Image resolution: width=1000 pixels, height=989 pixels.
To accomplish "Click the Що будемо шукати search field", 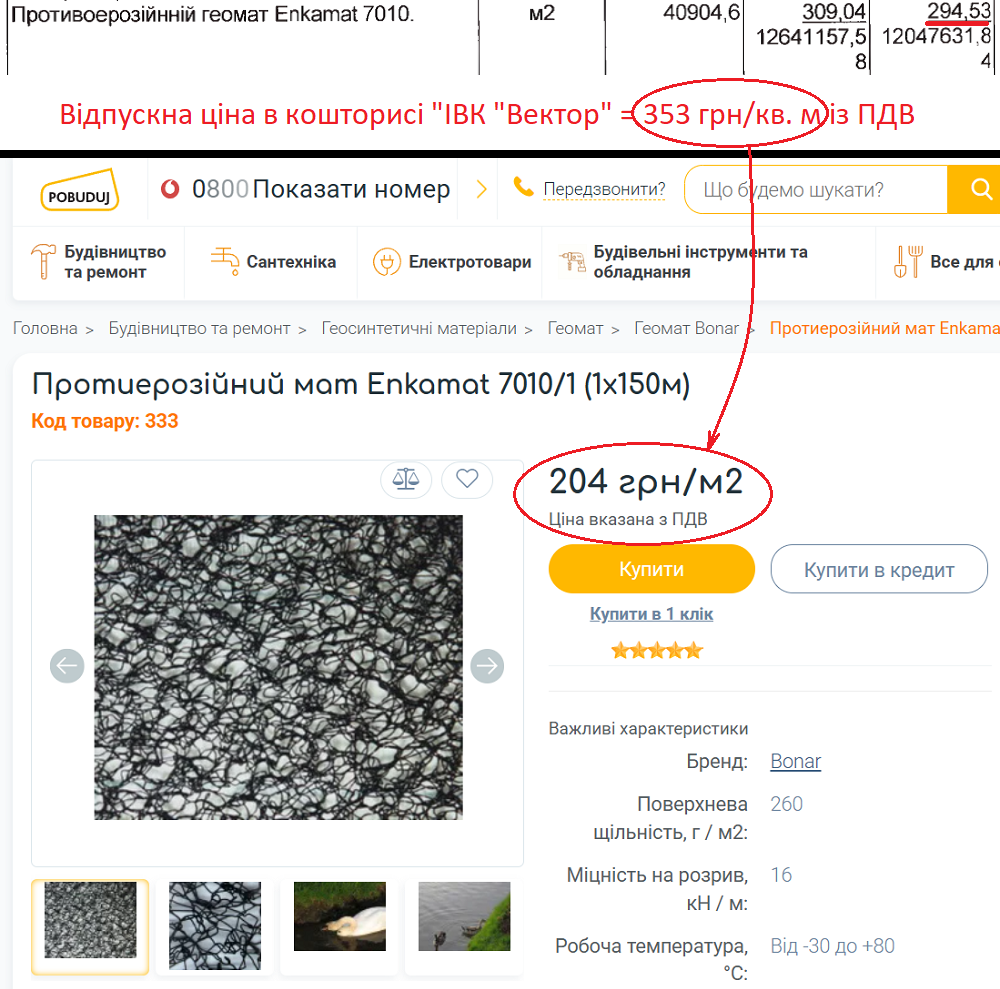I will coord(816,189).
